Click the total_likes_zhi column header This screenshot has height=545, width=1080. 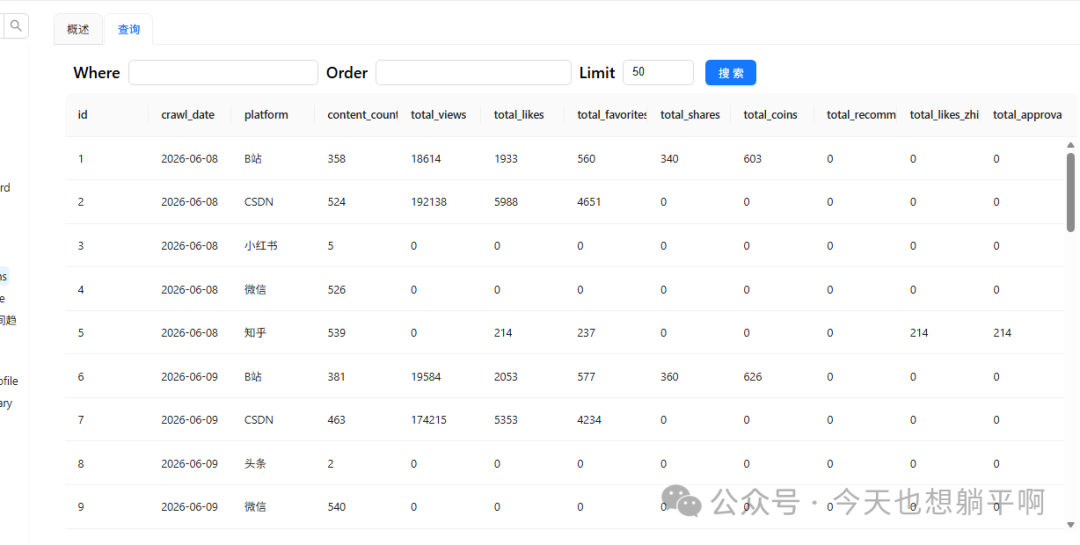click(944, 115)
